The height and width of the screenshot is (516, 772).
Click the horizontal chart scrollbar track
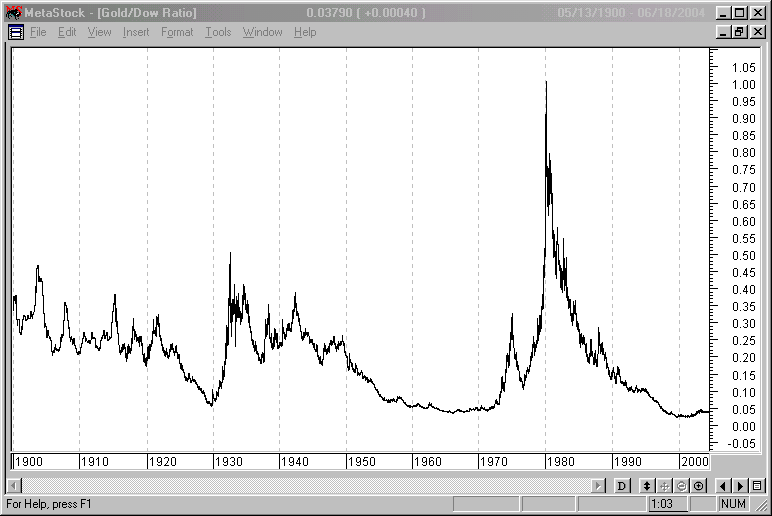306,486
